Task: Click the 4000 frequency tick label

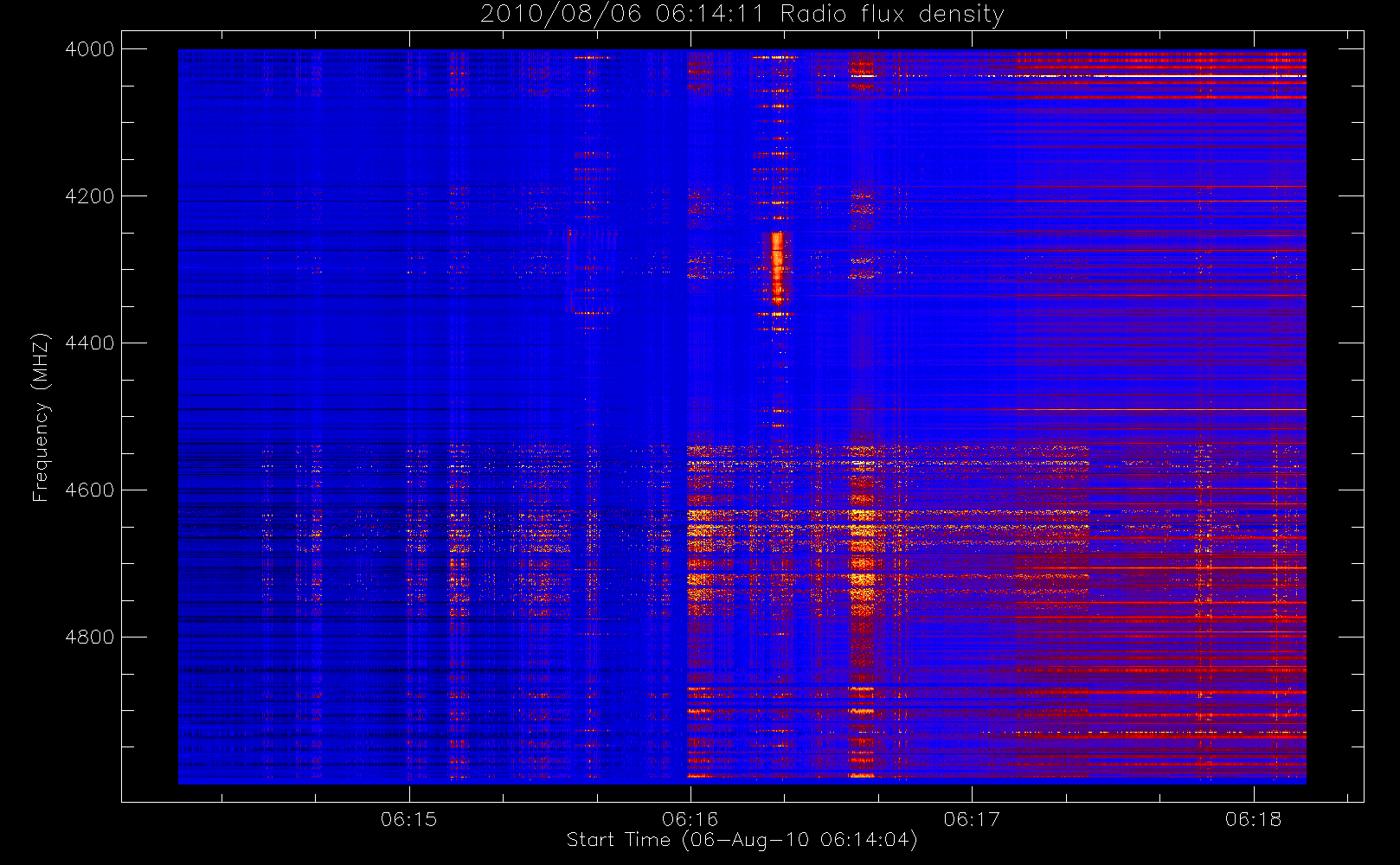Action: pos(90,49)
